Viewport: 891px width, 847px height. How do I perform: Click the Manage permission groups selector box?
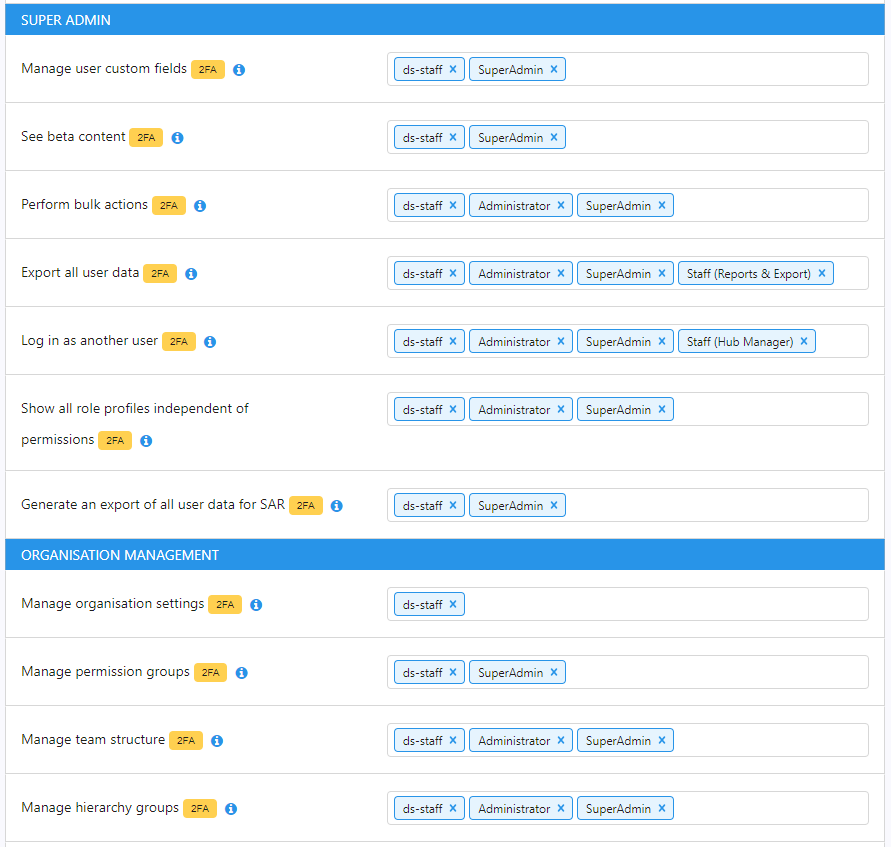pos(628,672)
